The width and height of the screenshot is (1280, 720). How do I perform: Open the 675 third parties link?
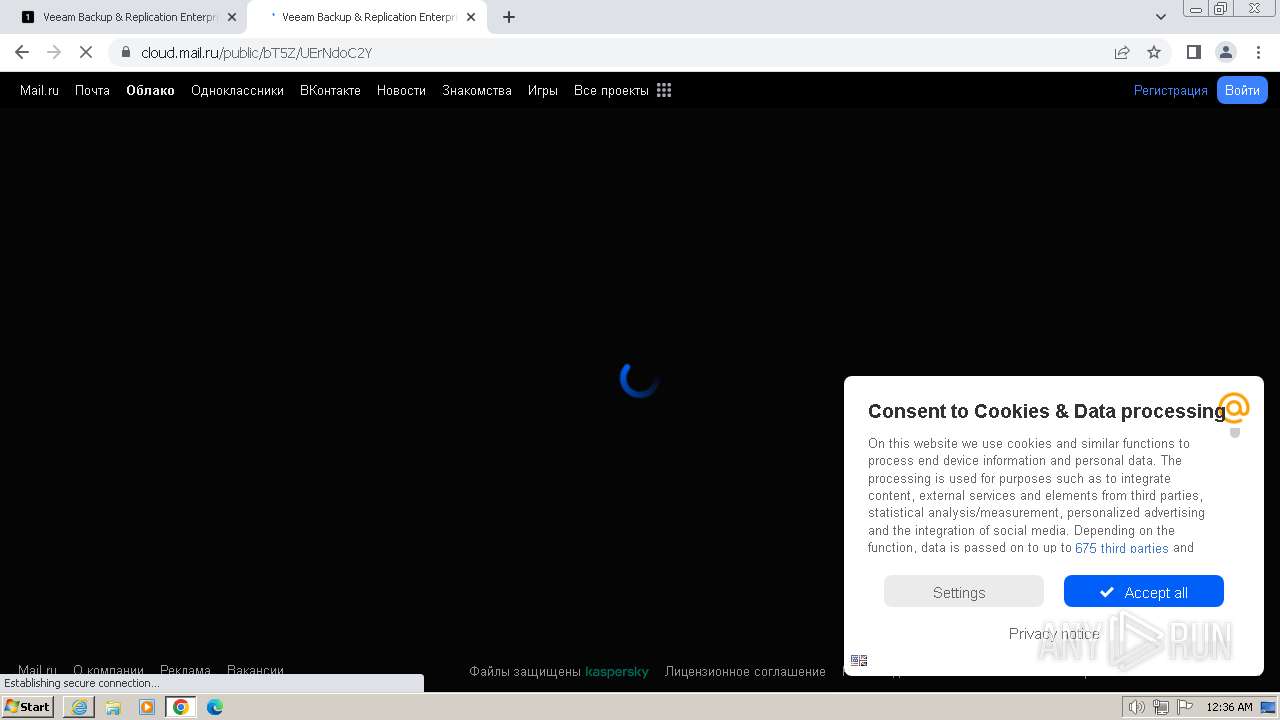(x=1121, y=548)
